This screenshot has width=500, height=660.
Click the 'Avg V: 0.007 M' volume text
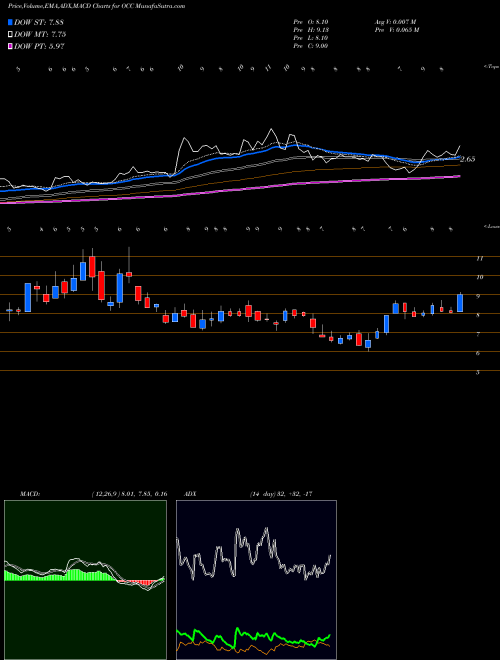395,22
